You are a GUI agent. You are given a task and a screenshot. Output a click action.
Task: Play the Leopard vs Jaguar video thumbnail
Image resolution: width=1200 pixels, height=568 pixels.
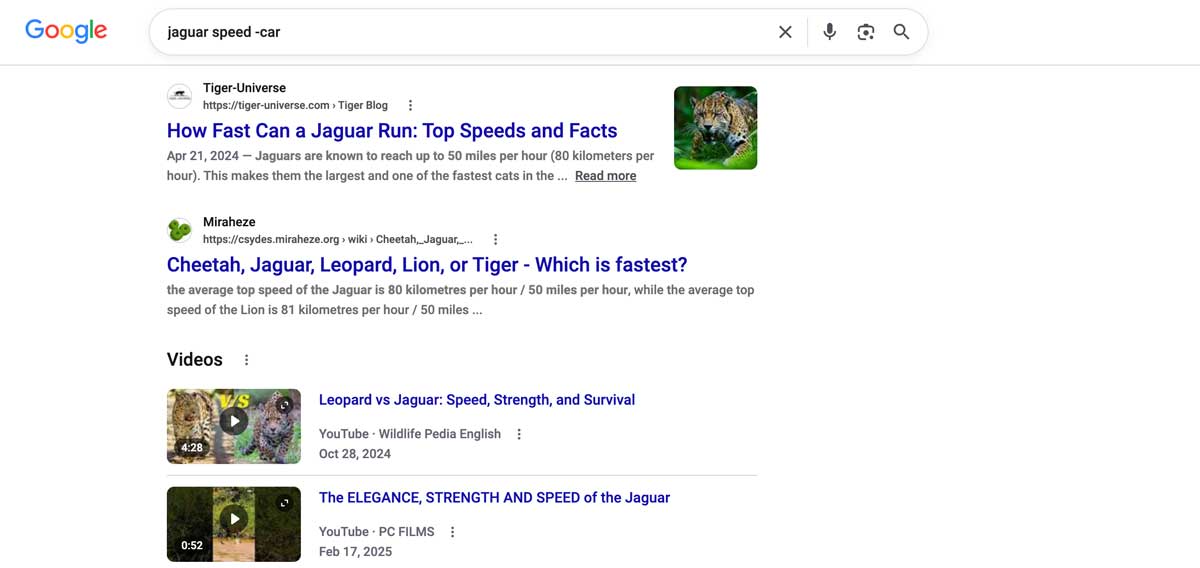click(x=234, y=426)
